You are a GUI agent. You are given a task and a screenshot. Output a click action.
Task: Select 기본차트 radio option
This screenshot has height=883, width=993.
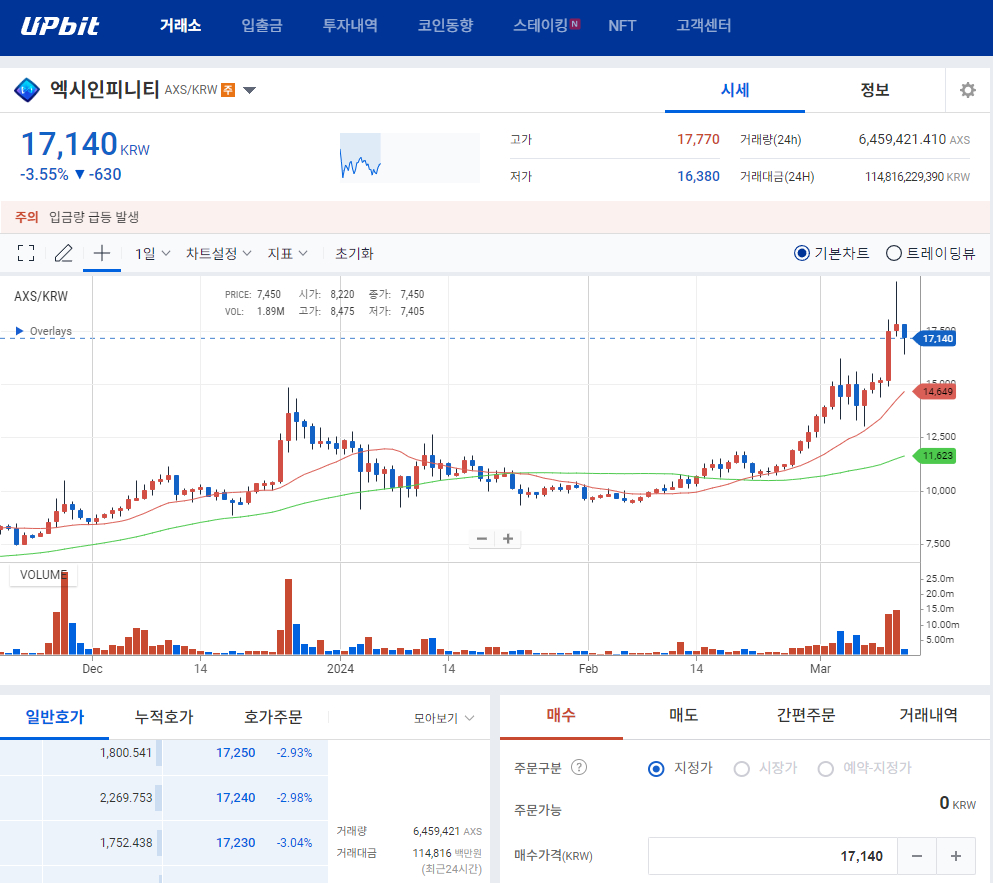(x=831, y=253)
